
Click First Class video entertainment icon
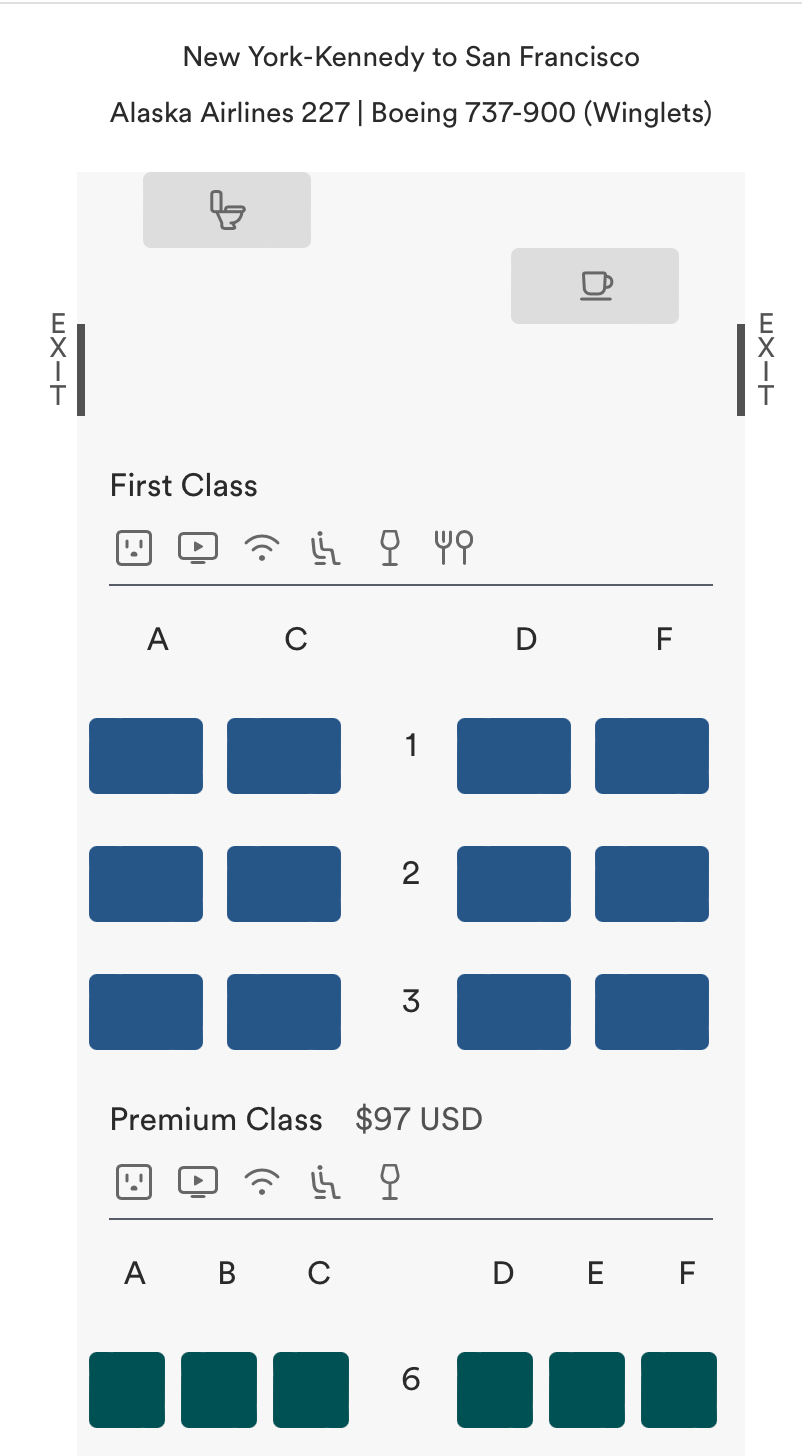[x=198, y=547]
